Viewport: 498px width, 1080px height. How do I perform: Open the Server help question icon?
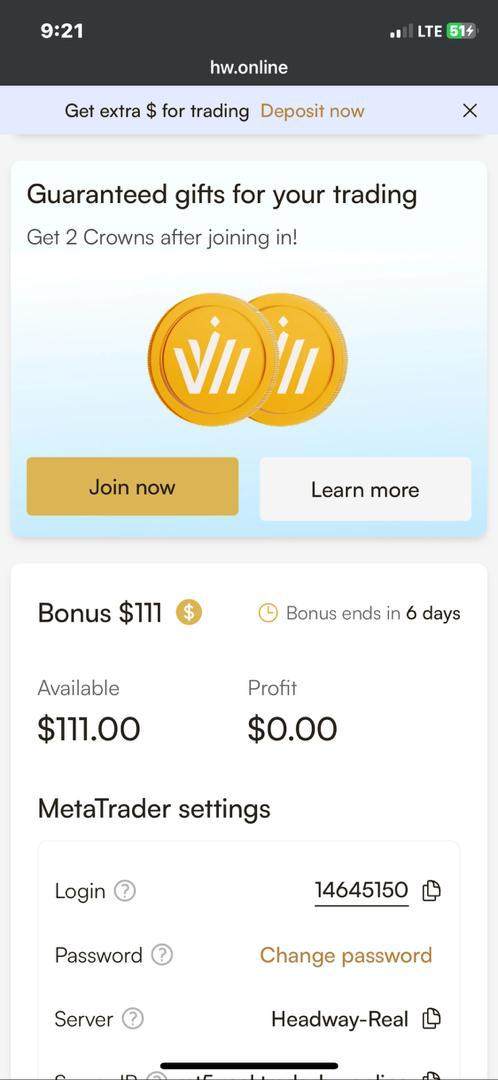point(132,1018)
